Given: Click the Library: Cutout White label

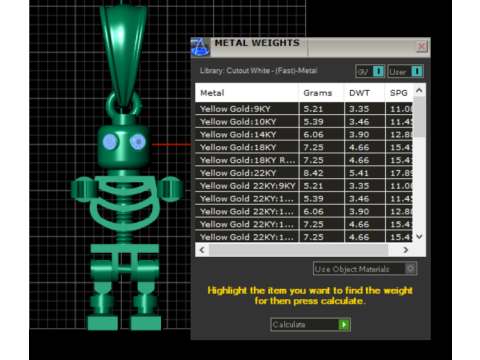Looking at the screenshot, I should [x=258, y=71].
